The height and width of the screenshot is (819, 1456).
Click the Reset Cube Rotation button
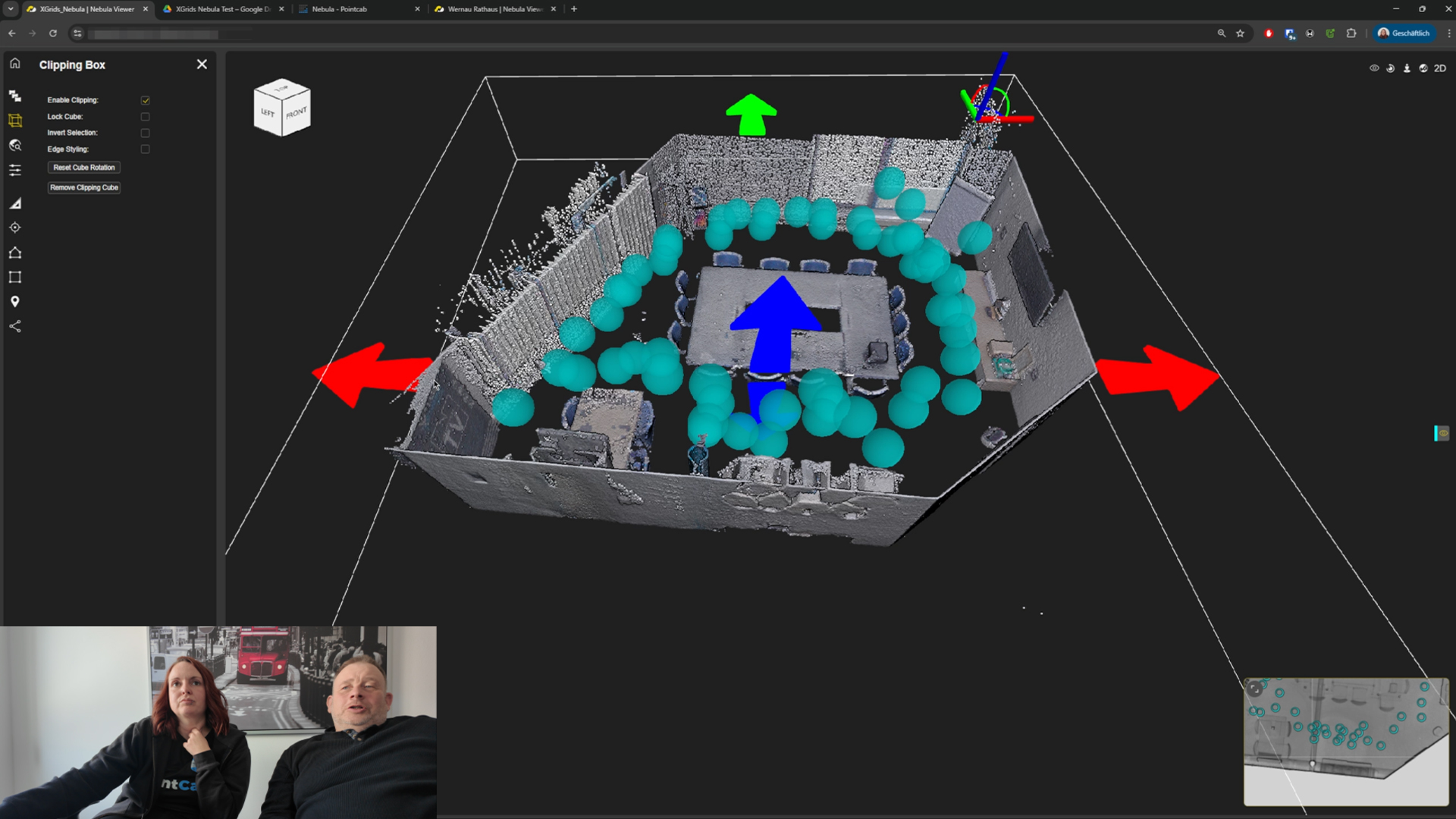[x=84, y=168]
